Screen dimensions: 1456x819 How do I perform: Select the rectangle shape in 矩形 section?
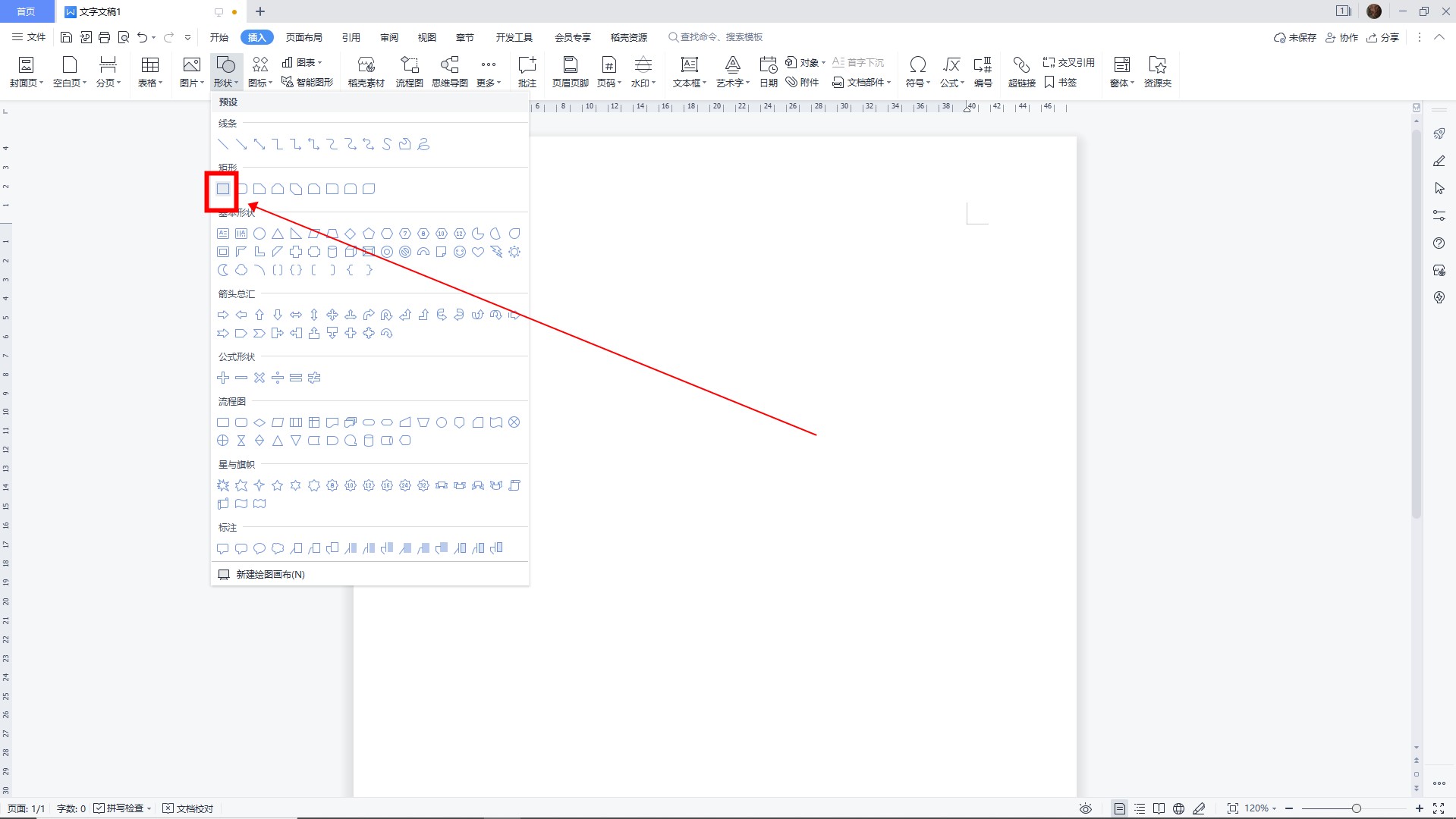pyautogui.click(x=222, y=189)
